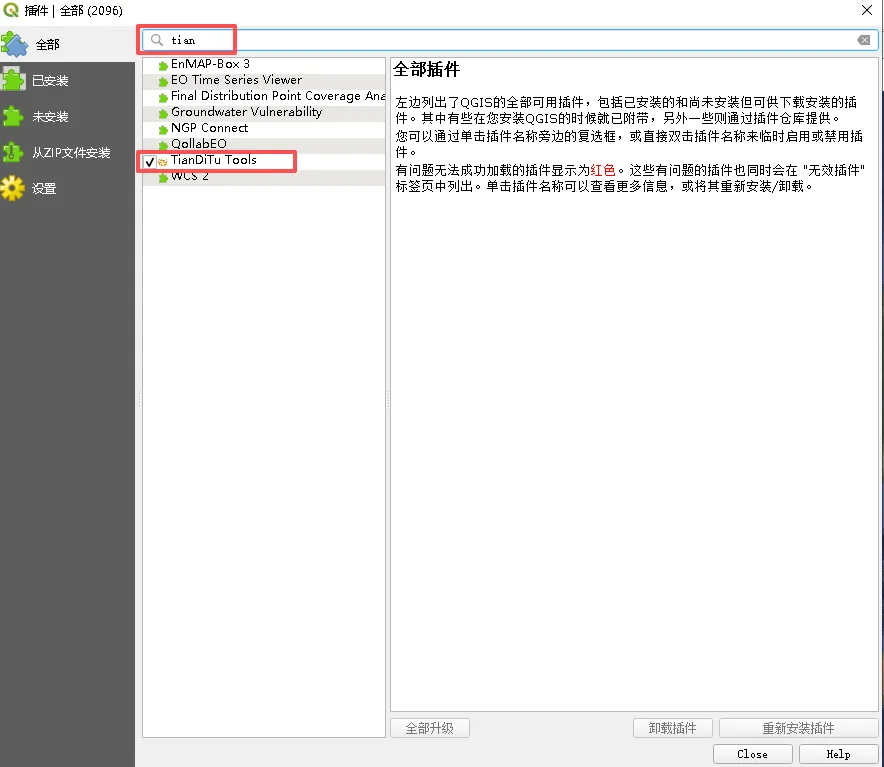
Task: Select WCS 2 plugin row
Action: [264, 177]
